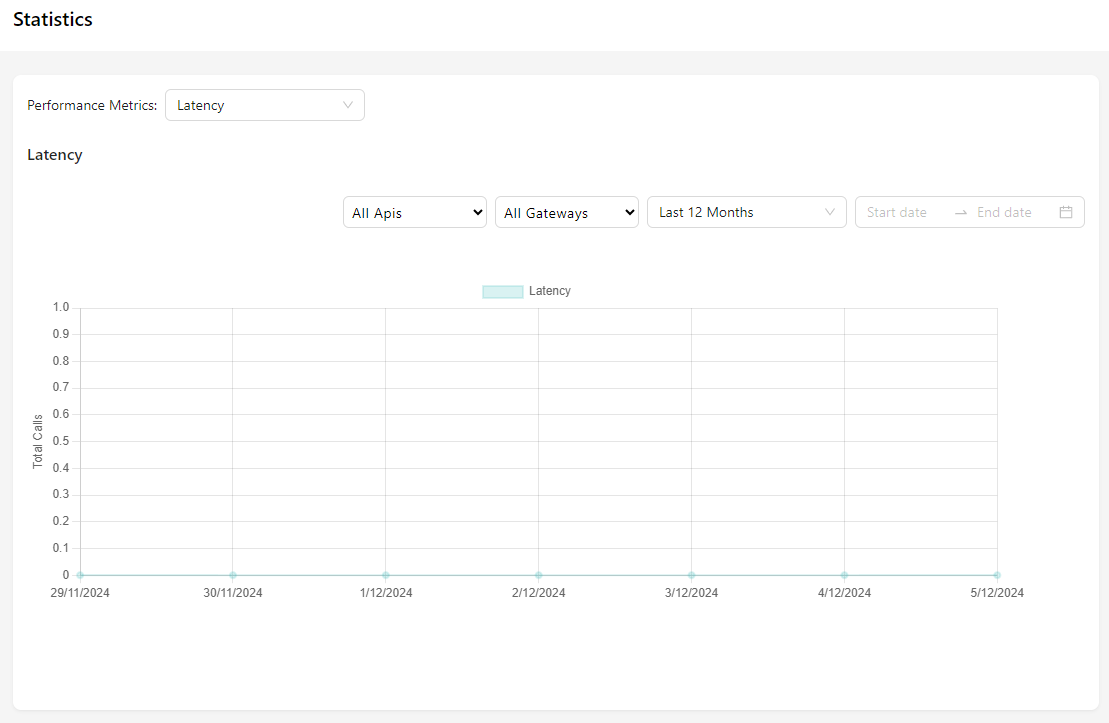1109x723 pixels.
Task: Click the calendar icon in date range picker
Action: (1066, 212)
